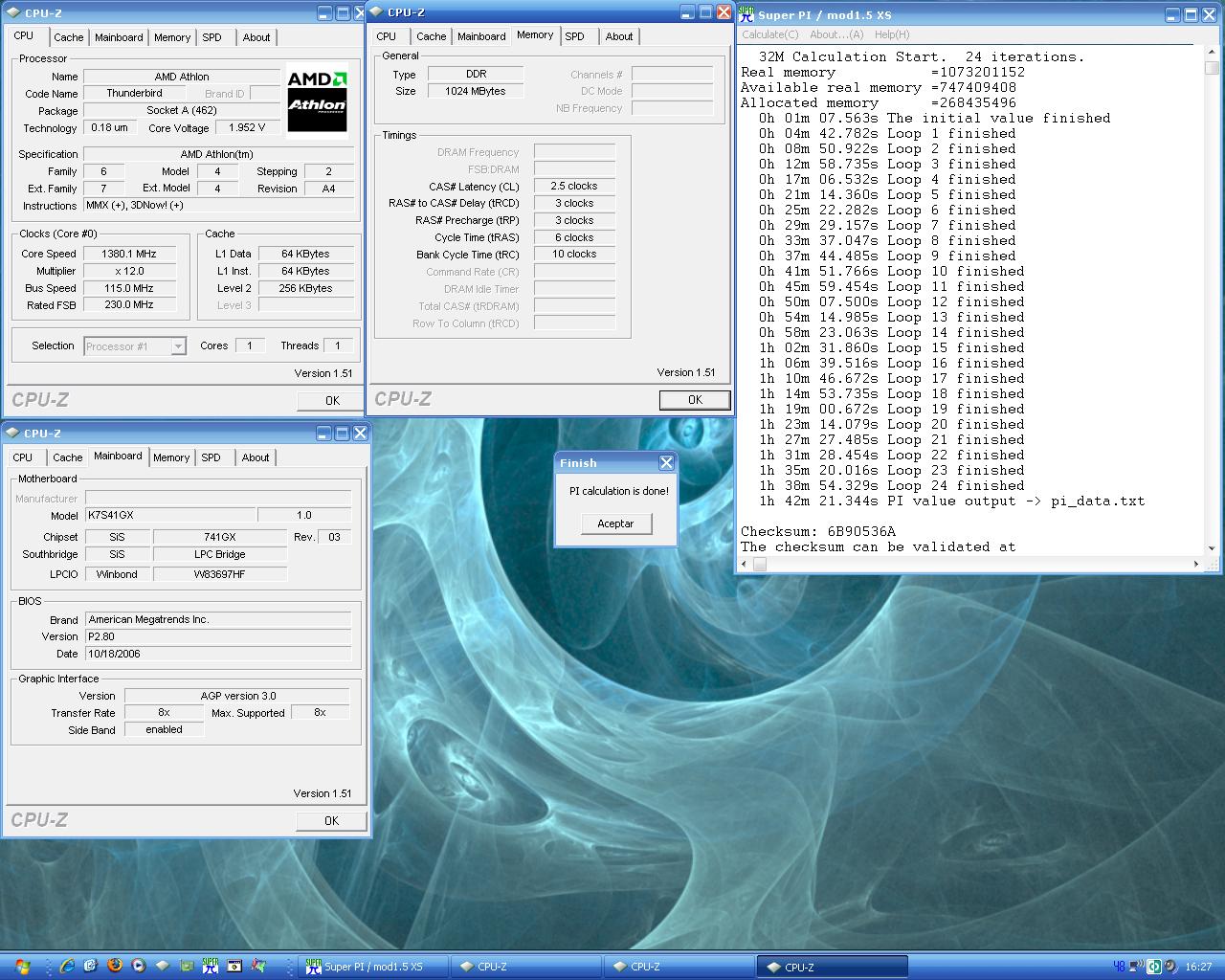1225x980 pixels.
Task: Open the Windows Start button
Action: click(22, 967)
